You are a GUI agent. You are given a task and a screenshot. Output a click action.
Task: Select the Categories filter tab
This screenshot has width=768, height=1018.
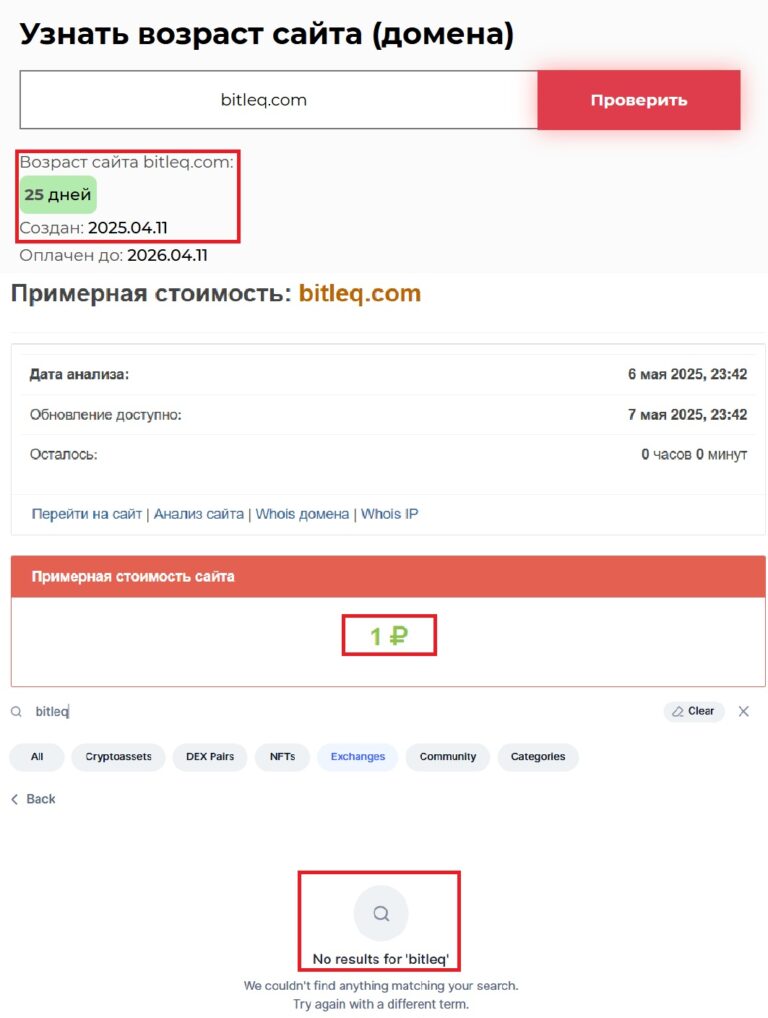[538, 757]
